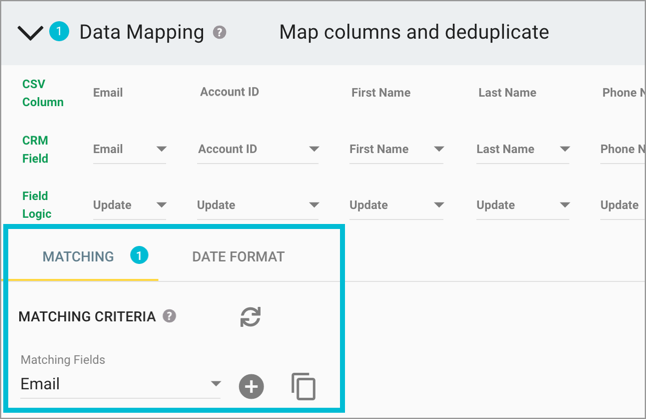The height and width of the screenshot is (419, 646).
Task: Click the Field Logic row label
Action: [x=37, y=205]
